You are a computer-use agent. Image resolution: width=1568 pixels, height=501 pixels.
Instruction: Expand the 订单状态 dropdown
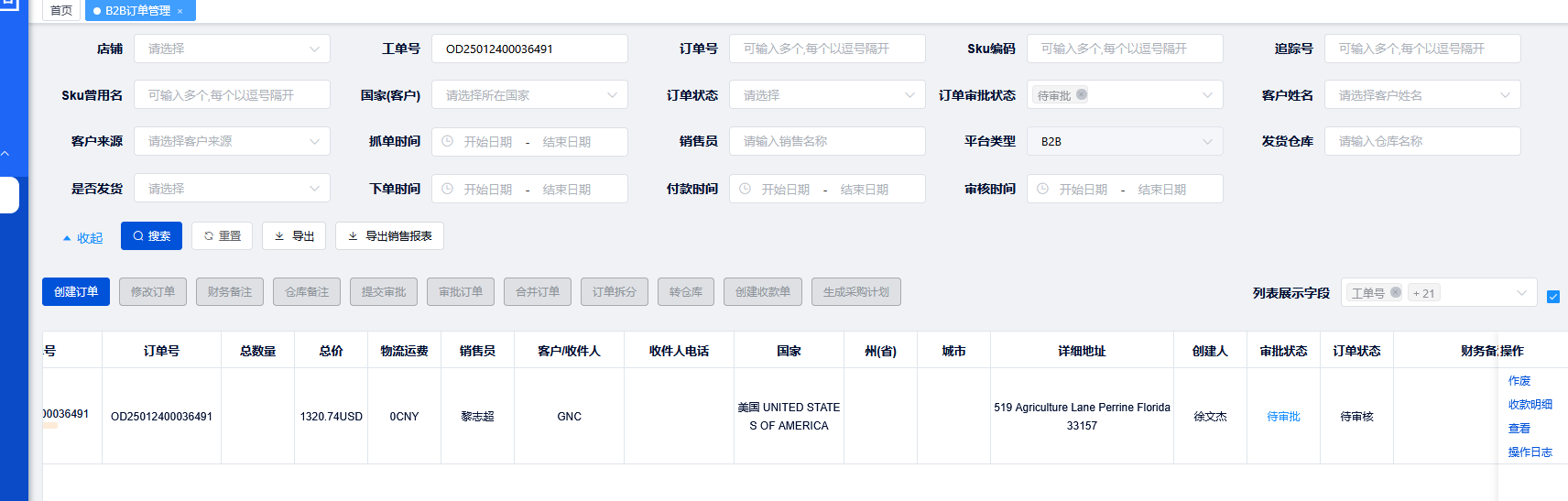coord(827,95)
